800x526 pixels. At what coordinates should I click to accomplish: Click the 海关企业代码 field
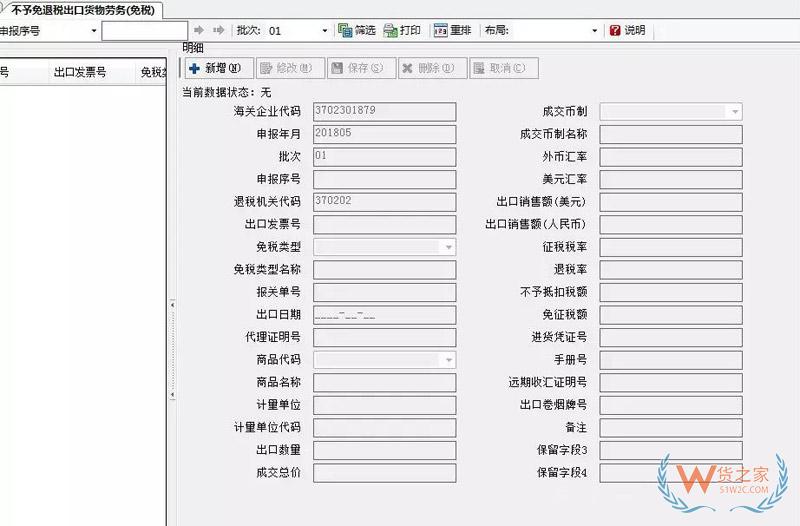(x=385, y=112)
